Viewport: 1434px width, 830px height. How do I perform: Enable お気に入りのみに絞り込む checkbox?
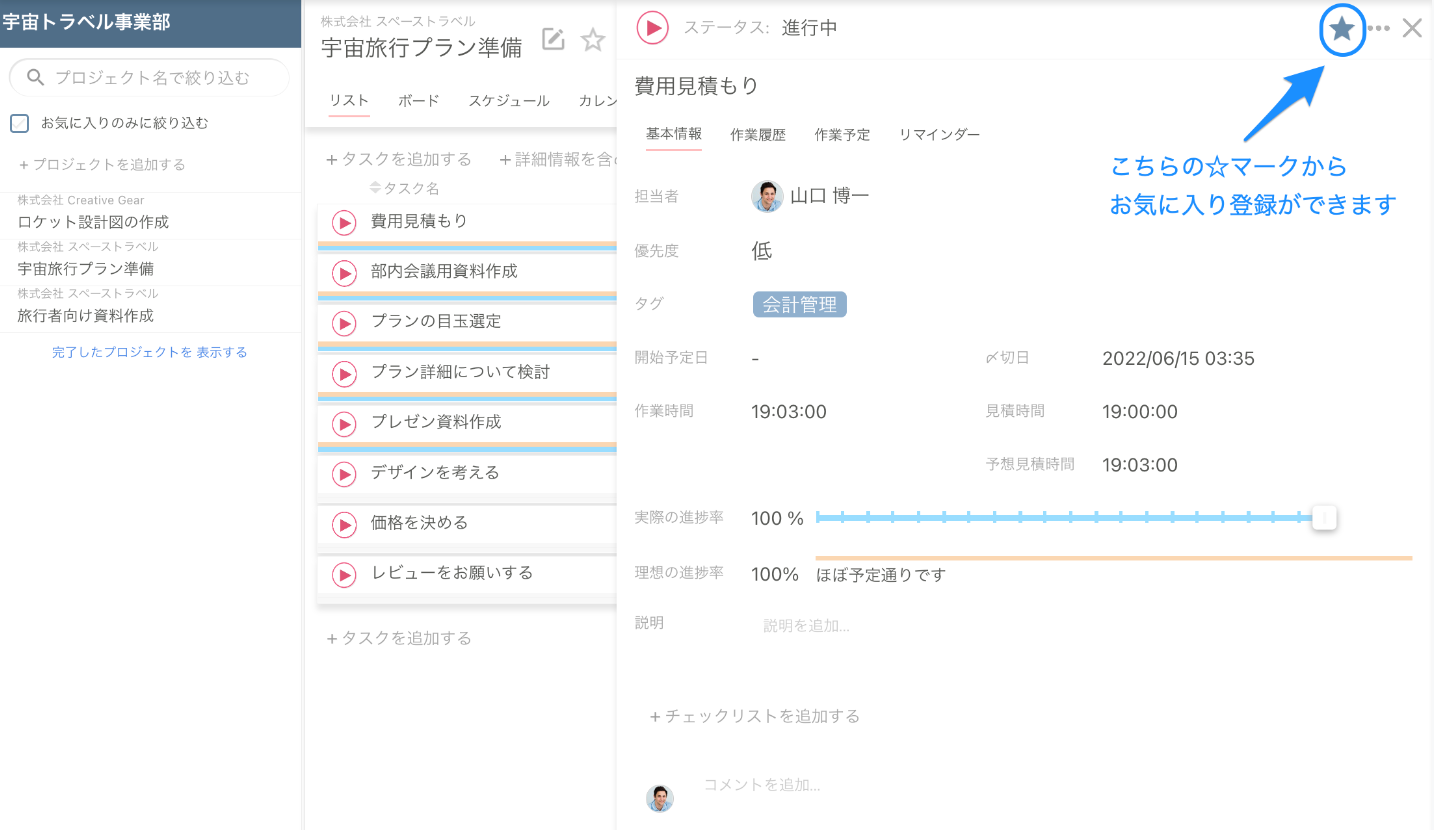(19, 122)
